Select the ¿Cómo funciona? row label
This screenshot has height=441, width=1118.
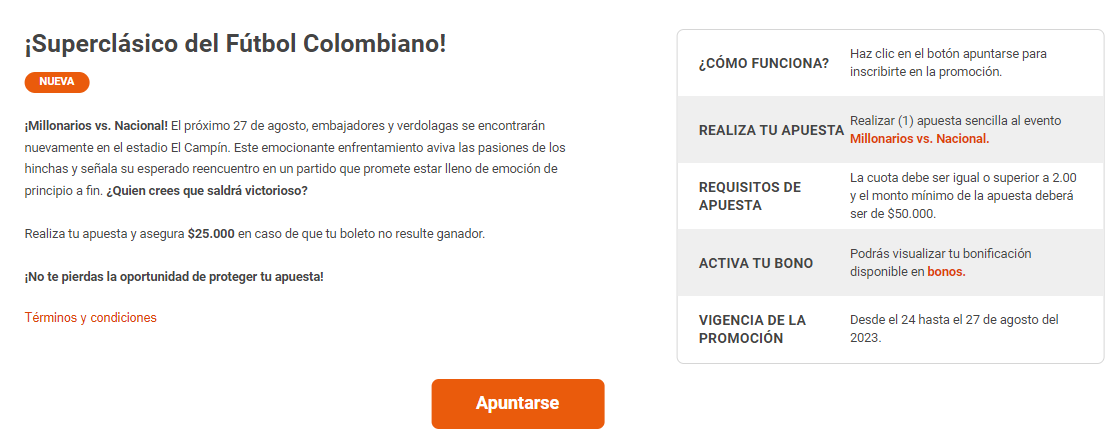[x=763, y=63]
